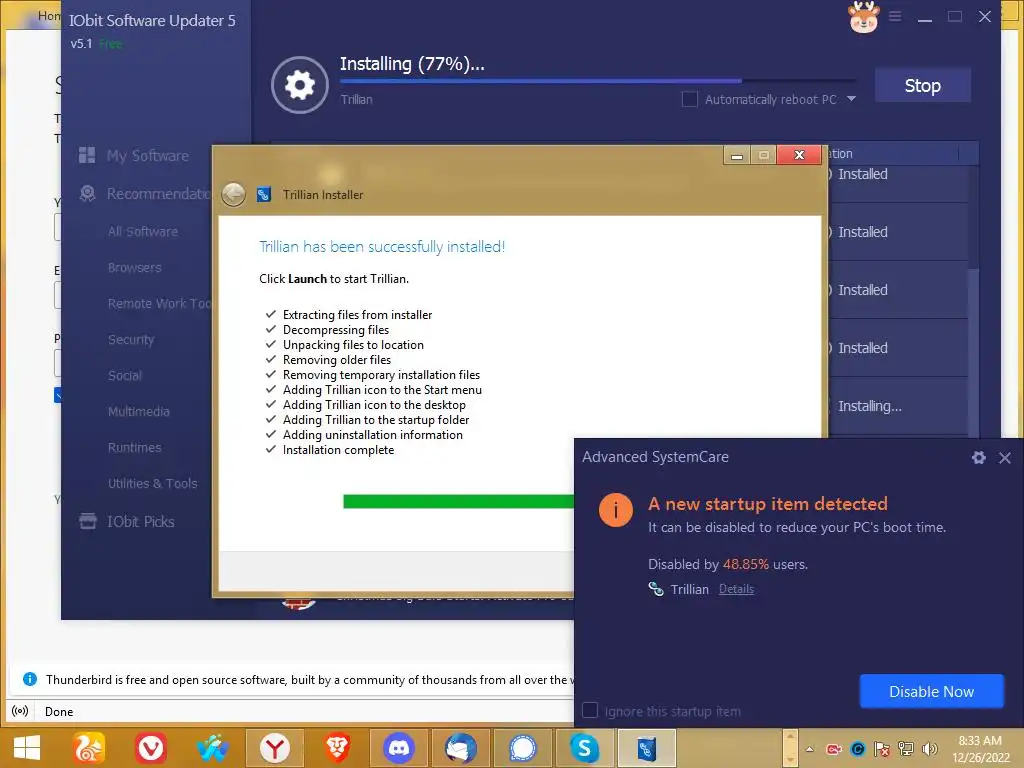Open Thunderbird from taskbar
This screenshot has height=768, width=1024.
tap(461, 748)
